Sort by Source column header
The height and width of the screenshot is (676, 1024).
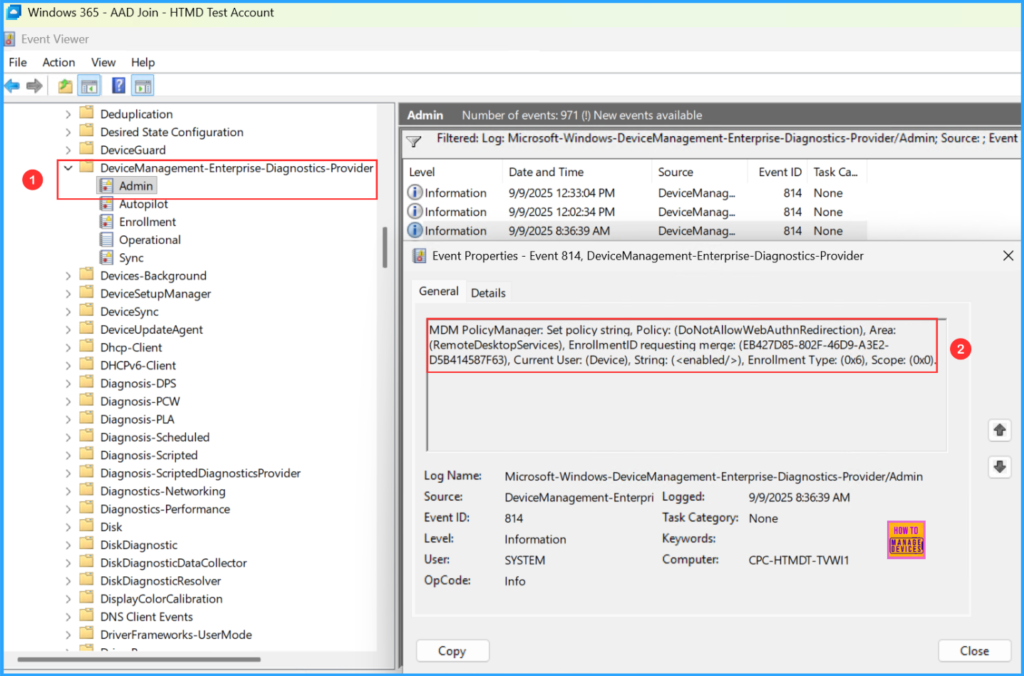click(x=699, y=172)
